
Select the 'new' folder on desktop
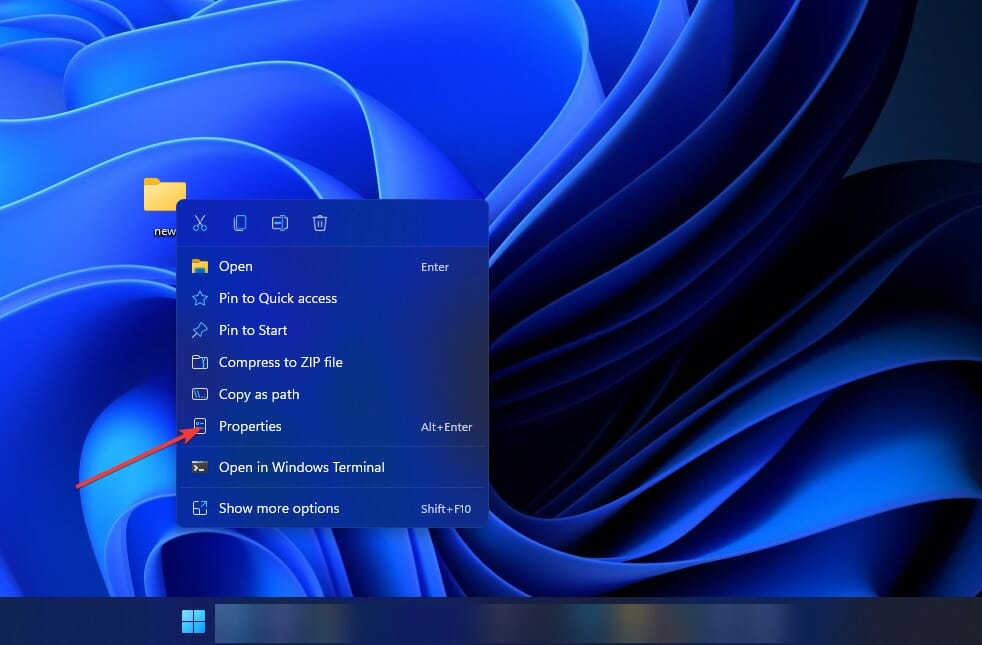(x=164, y=207)
